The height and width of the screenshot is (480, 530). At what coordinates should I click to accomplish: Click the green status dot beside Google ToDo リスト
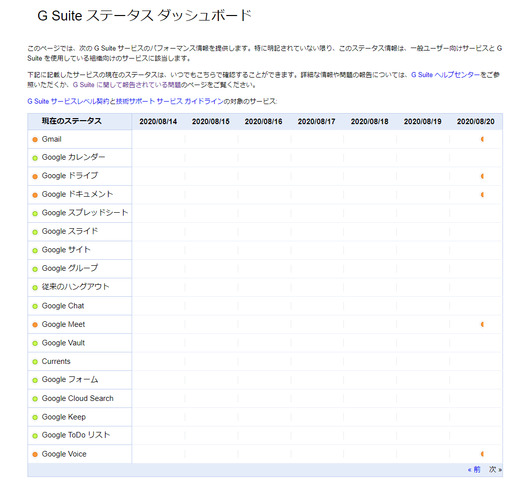[35, 436]
